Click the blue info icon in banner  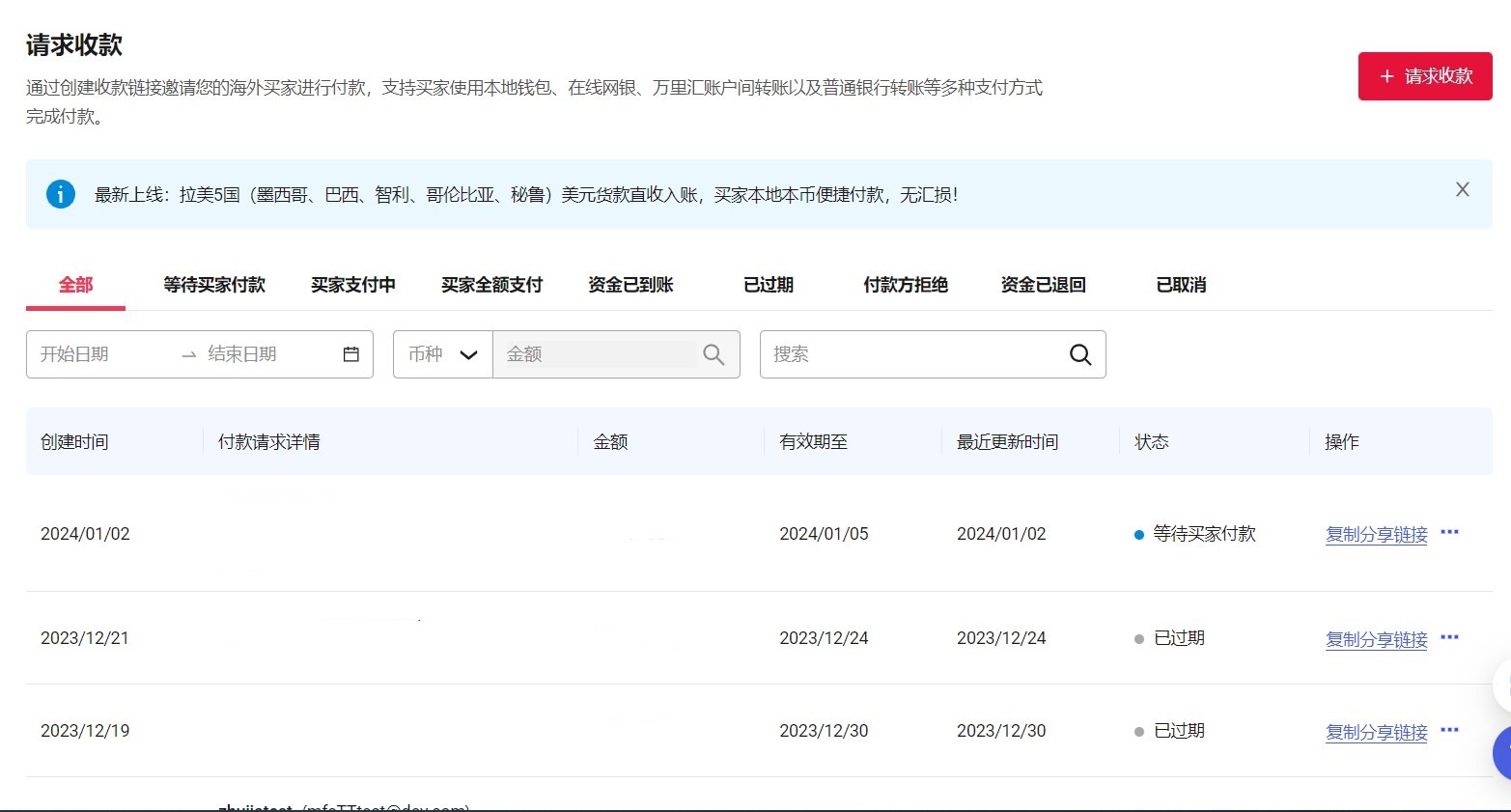(60, 194)
